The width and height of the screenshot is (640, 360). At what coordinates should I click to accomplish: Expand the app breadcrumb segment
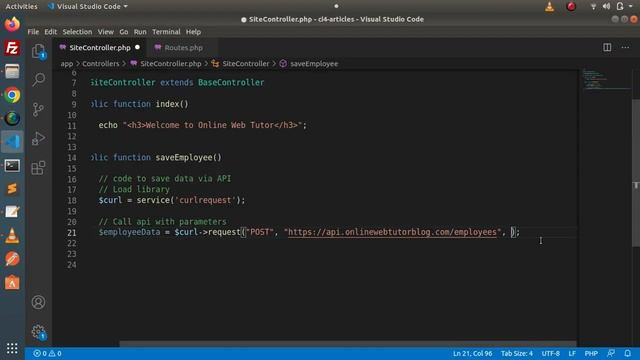67,64
